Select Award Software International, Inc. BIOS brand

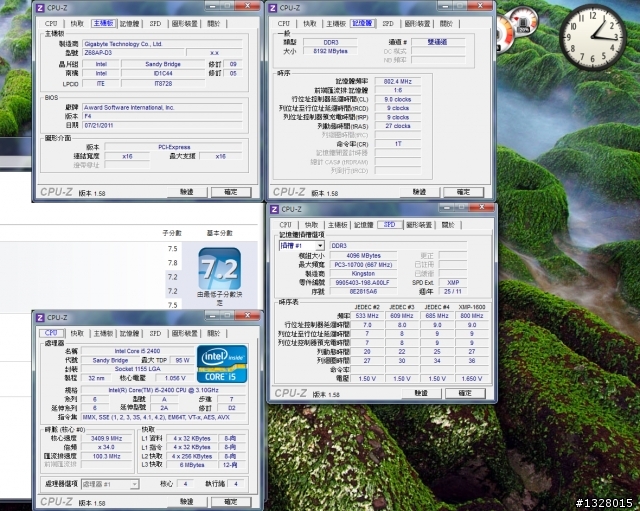(162, 107)
